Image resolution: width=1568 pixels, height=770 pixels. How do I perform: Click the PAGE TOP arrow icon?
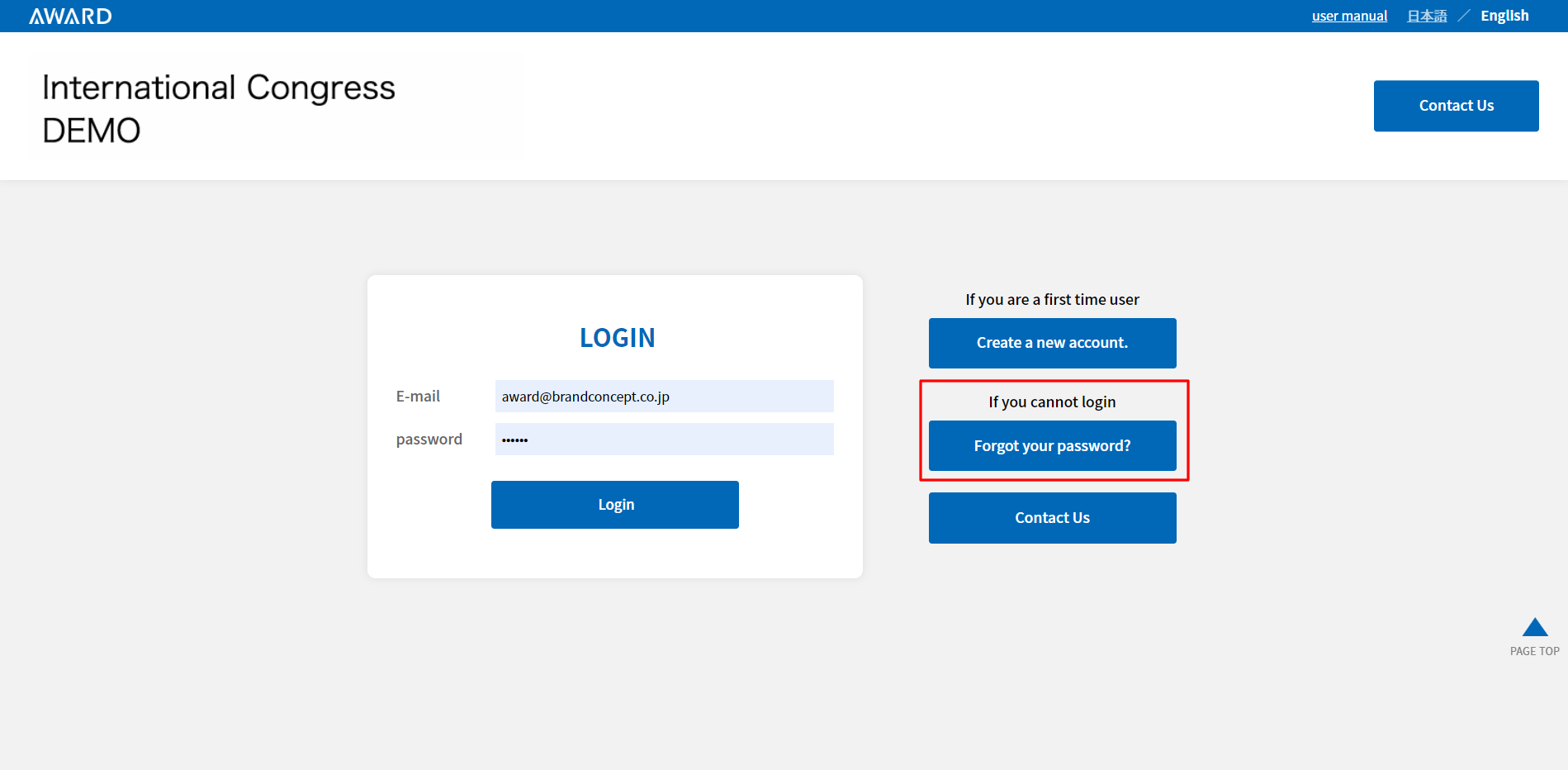coord(1535,628)
